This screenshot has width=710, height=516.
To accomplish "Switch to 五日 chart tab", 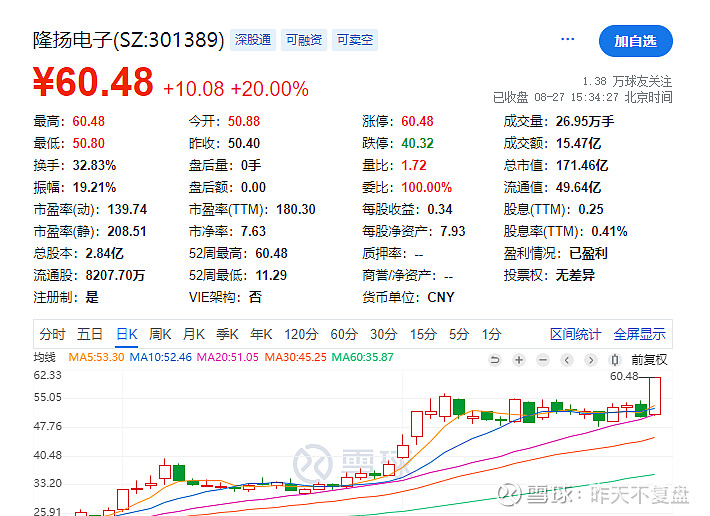I will [x=90, y=334].
